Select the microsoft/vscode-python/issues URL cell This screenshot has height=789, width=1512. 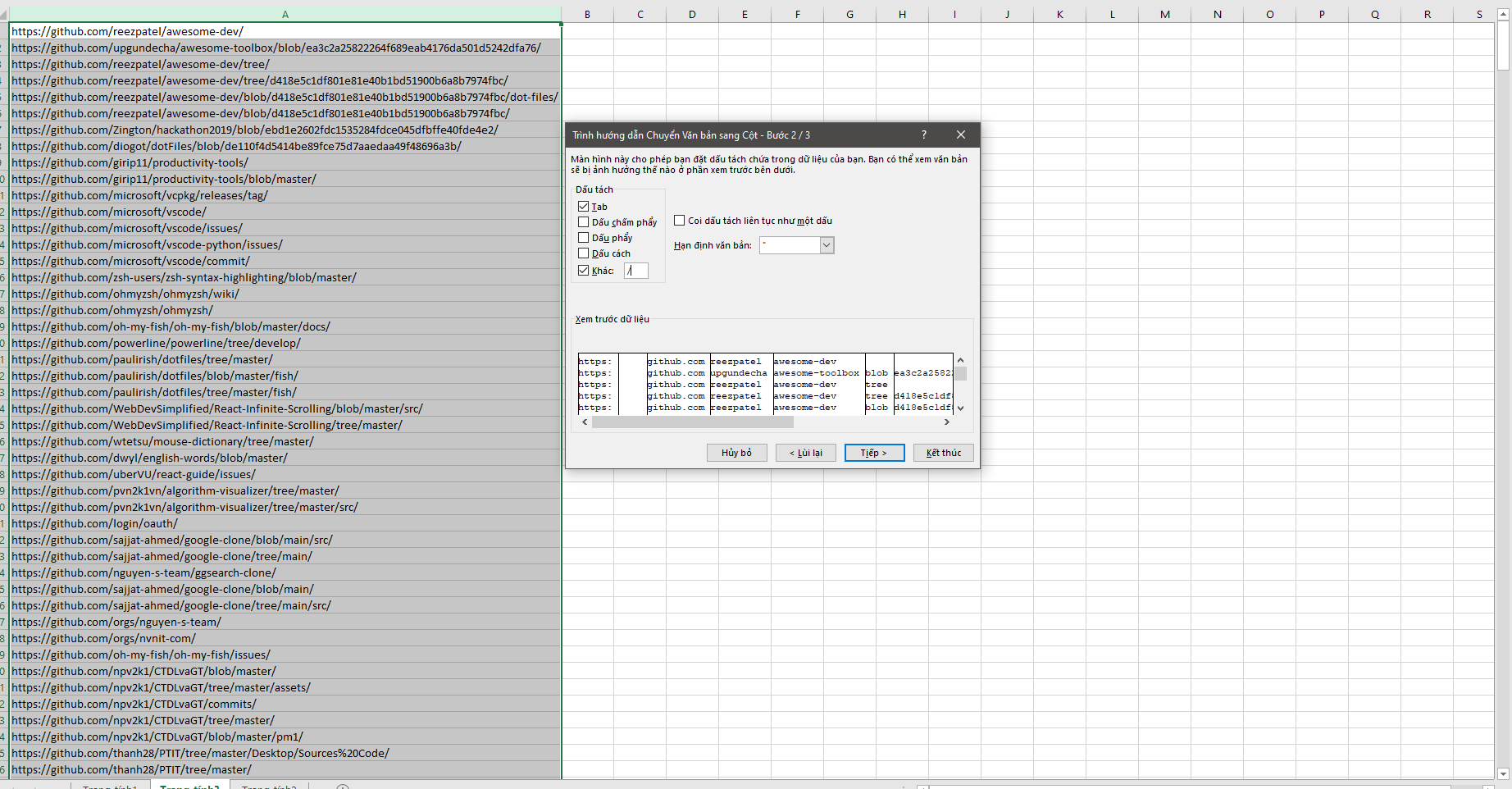(285, 244)
